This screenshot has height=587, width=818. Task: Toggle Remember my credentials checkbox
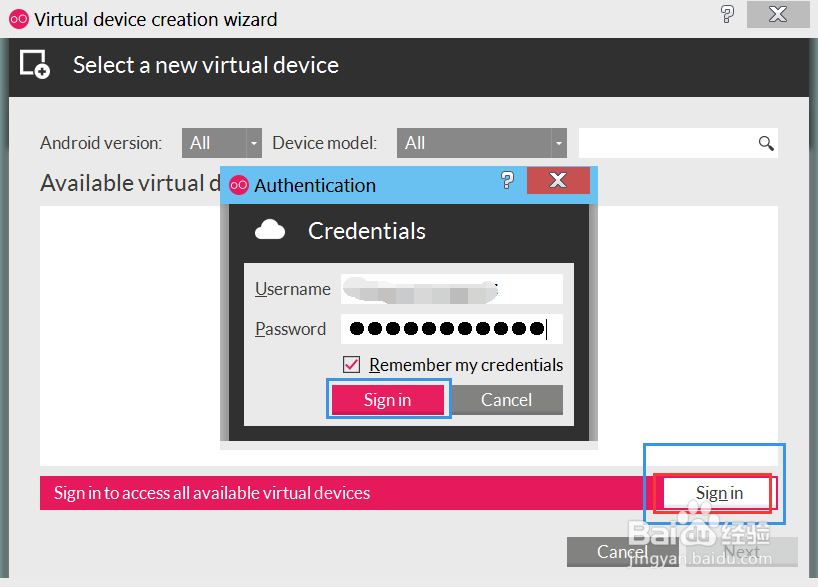pos(351,364)
